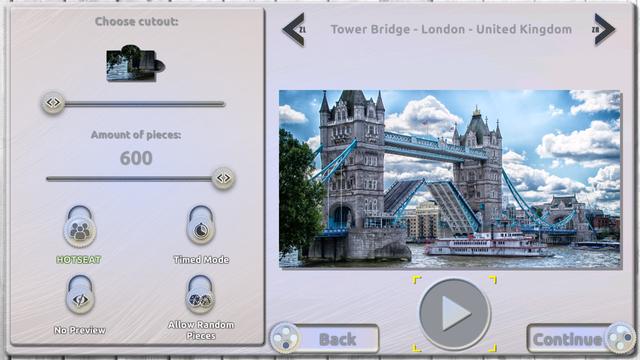Click the Amount of pieces label
This screenshot has width=640, height=360.
point(136,135)
